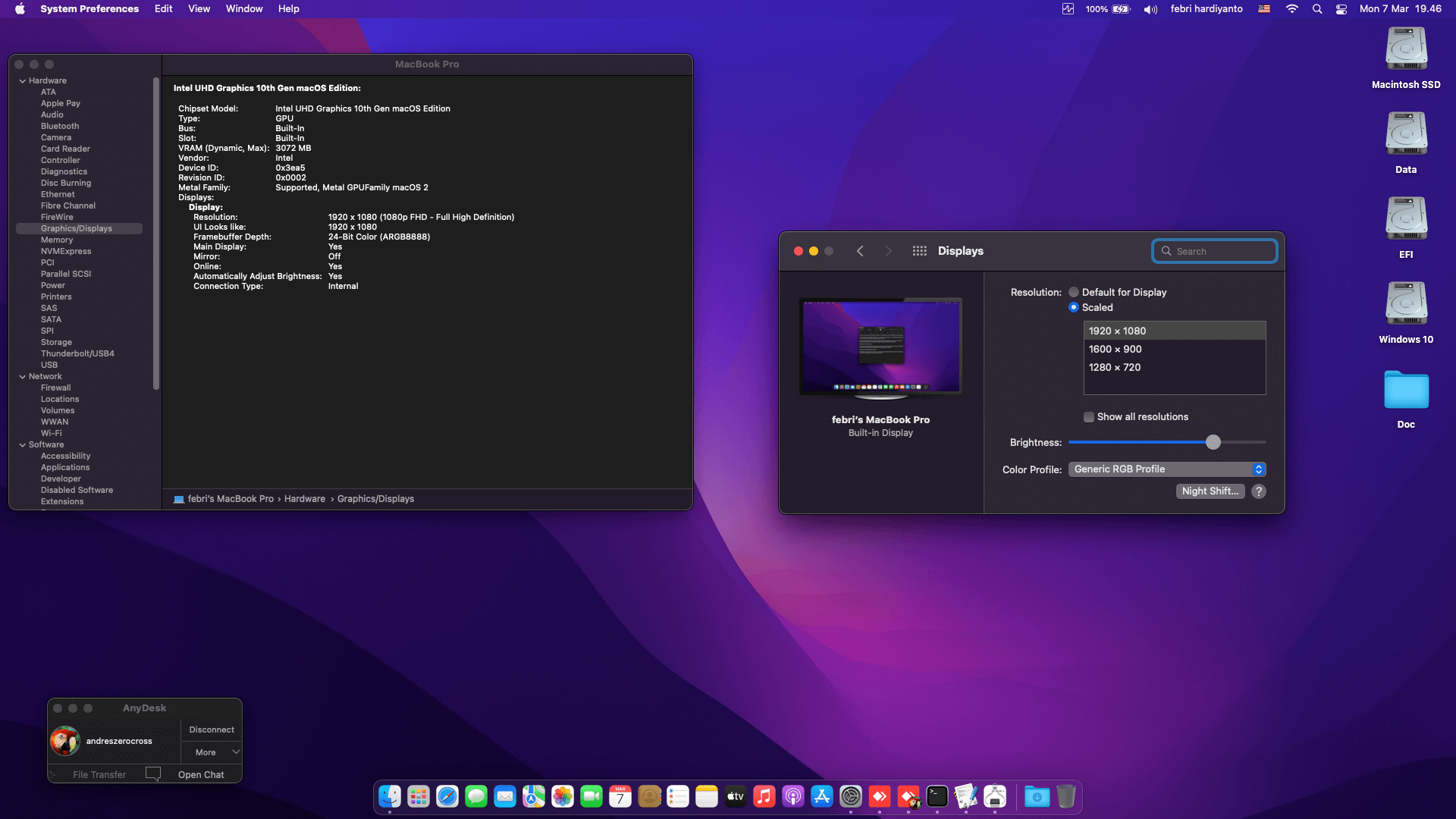Open the View menu
The width and height of the screenshot is (1456, 819).
click(x=199, y=9)
